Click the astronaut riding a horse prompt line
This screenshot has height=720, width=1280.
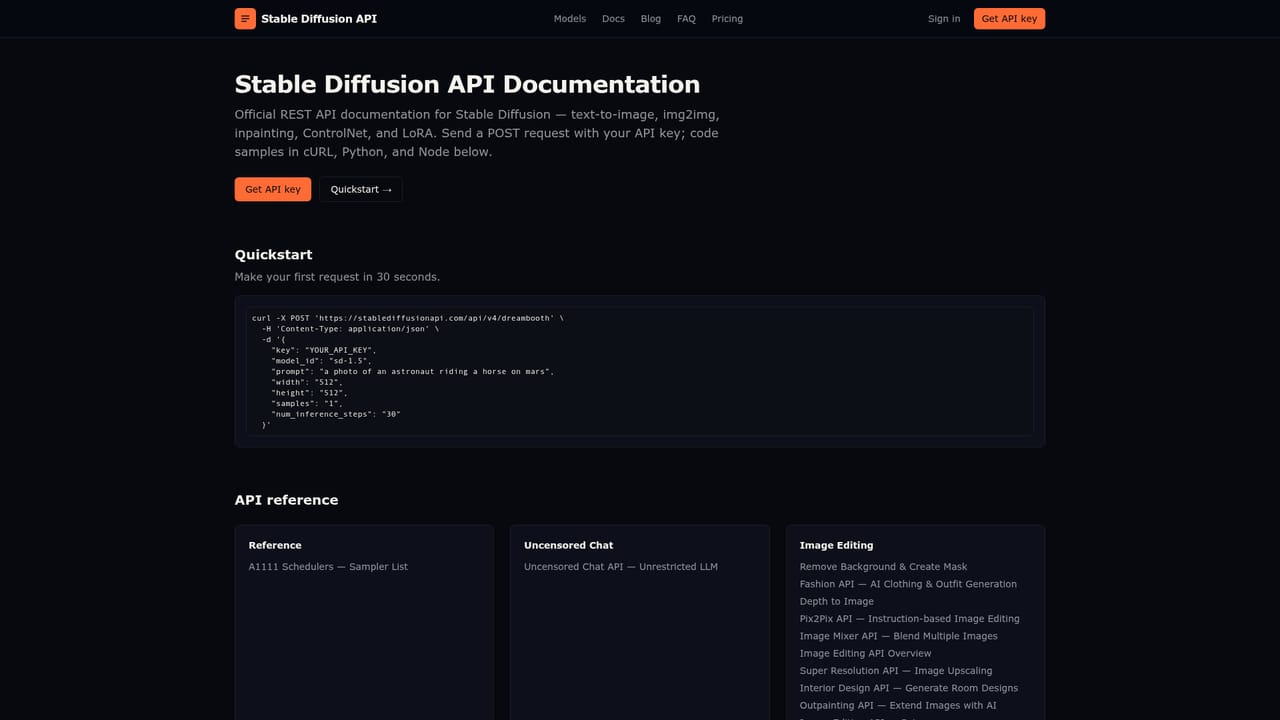[413, 371]
